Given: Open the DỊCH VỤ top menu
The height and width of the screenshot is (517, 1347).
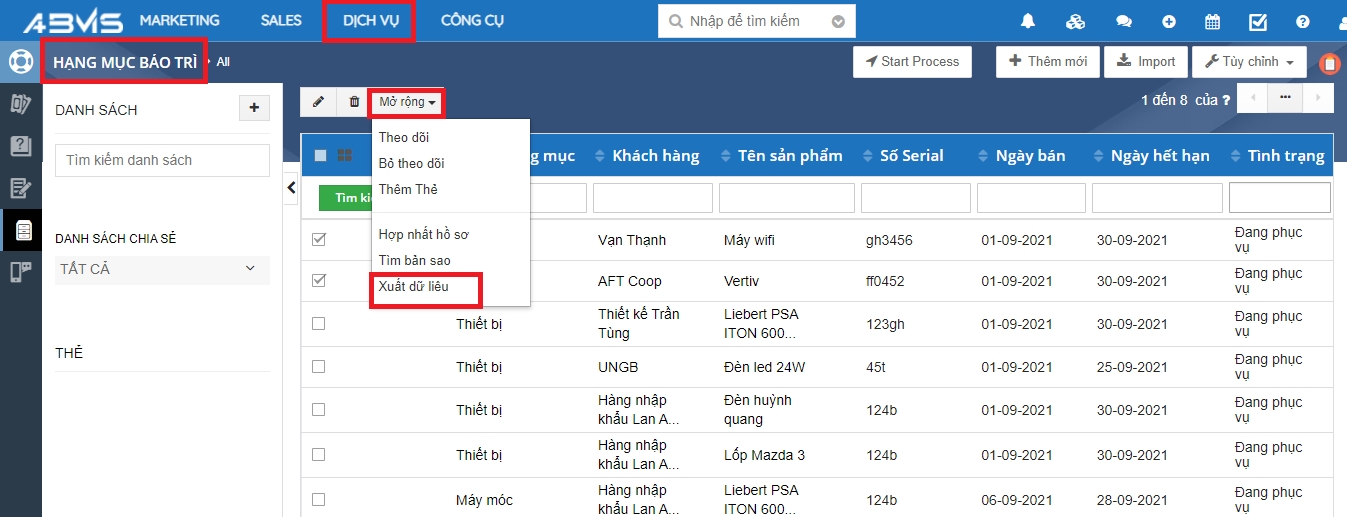Looking at the screenshot, I should point(369,21).
